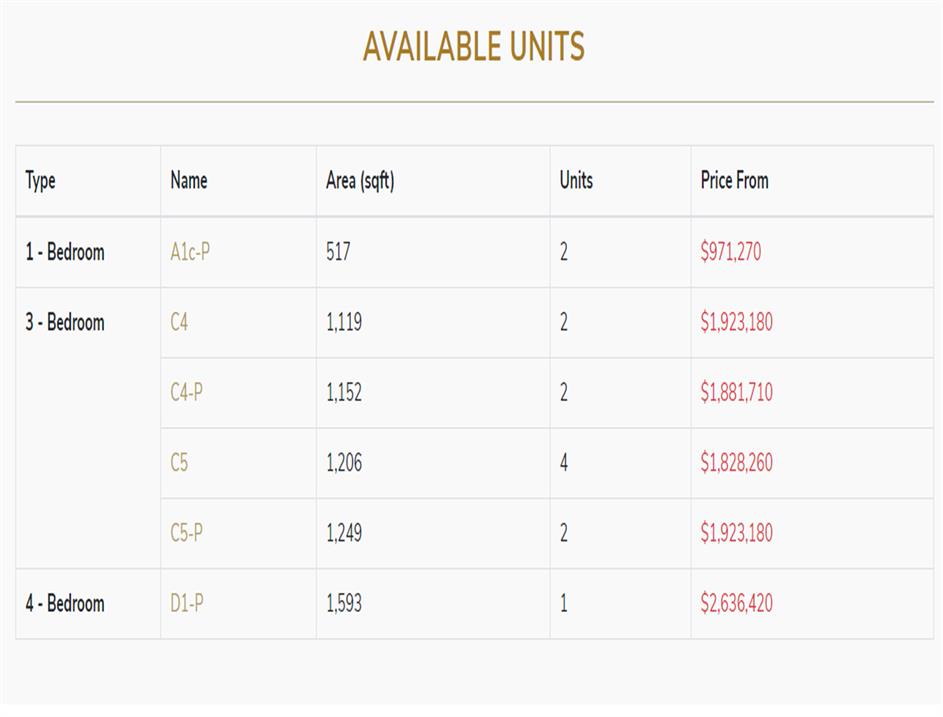Click the Price From column header

point(734,181)
